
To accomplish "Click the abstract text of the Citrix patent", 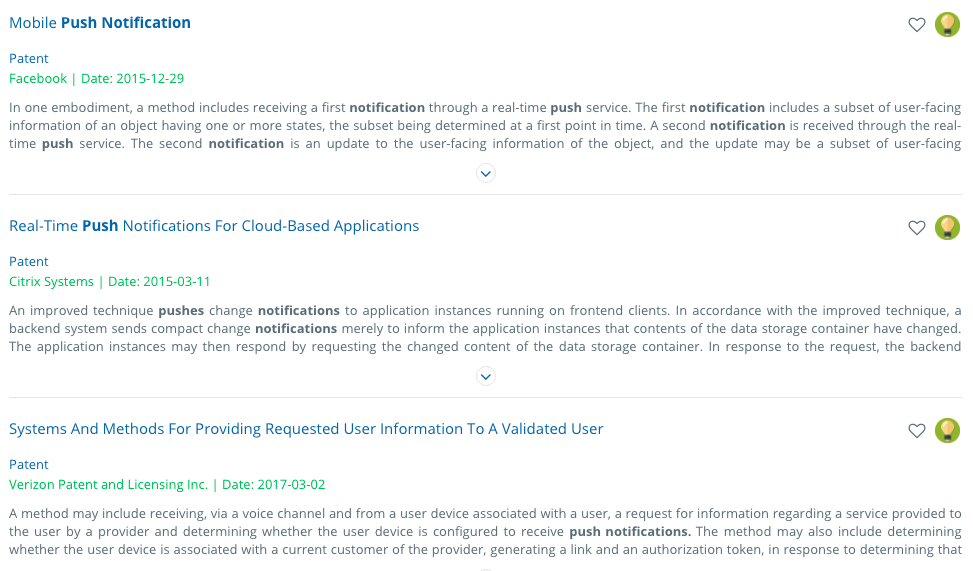I will point(485,329).
